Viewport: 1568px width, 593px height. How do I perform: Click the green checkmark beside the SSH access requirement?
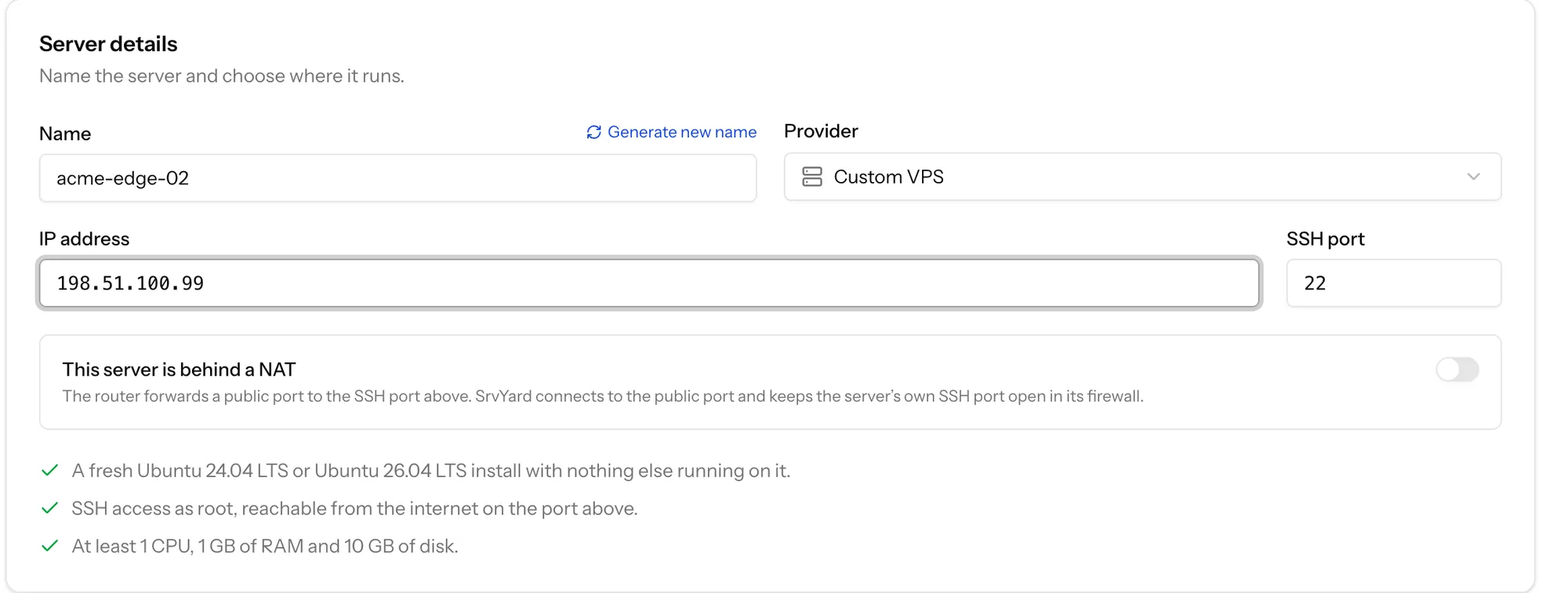pos(49,508)
